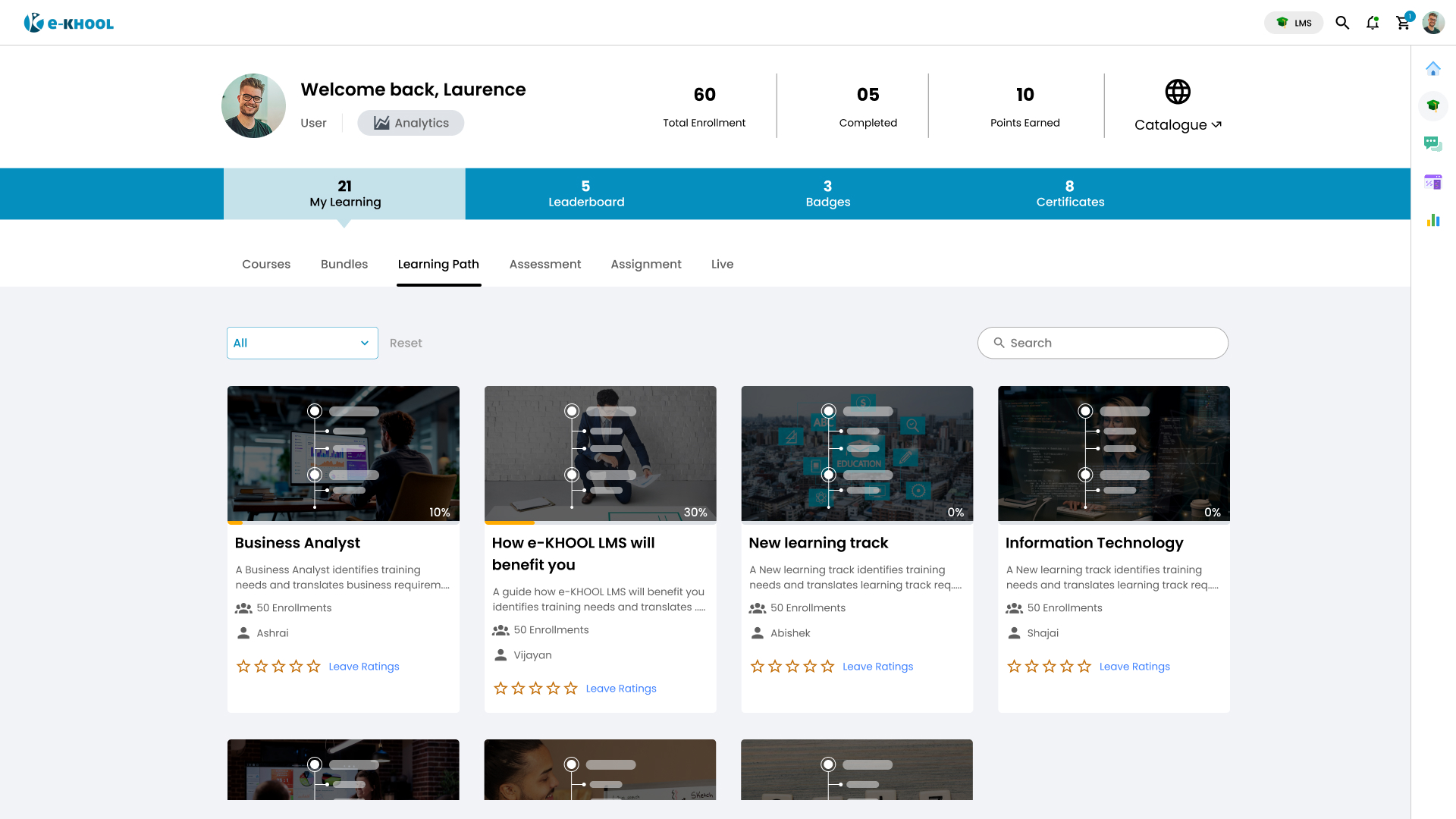This screenshot has height=819, width=1456.
Task: Click the e-KHOOL logo
Action: [69, 23]
